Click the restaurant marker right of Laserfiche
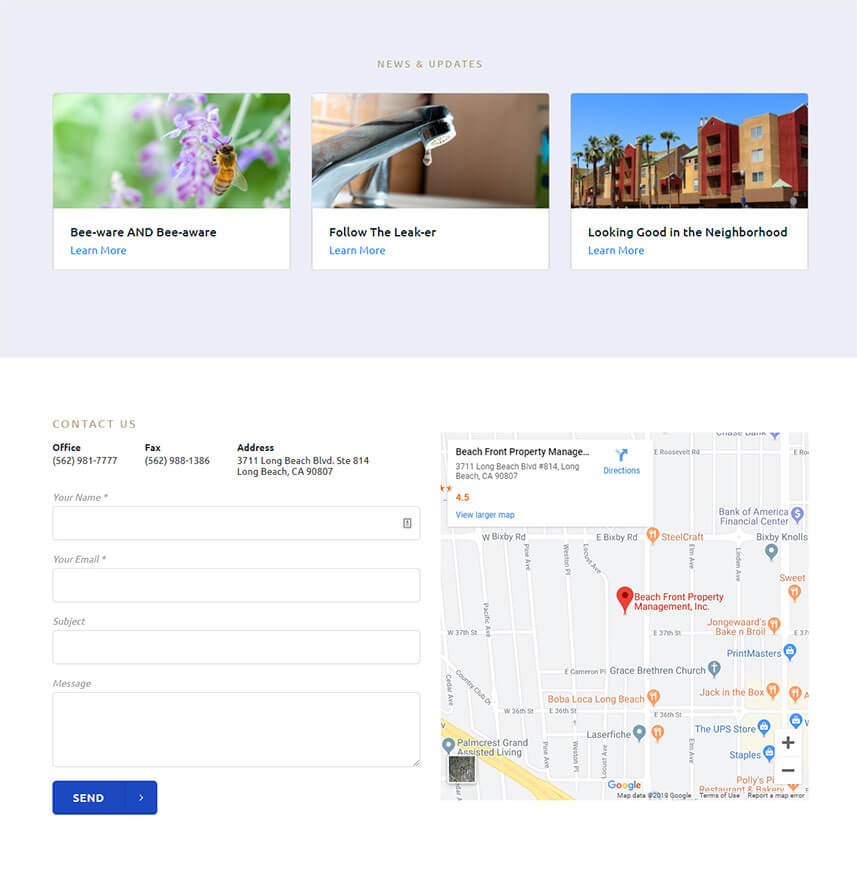This screenshot has height=874, width=857. 658,733
